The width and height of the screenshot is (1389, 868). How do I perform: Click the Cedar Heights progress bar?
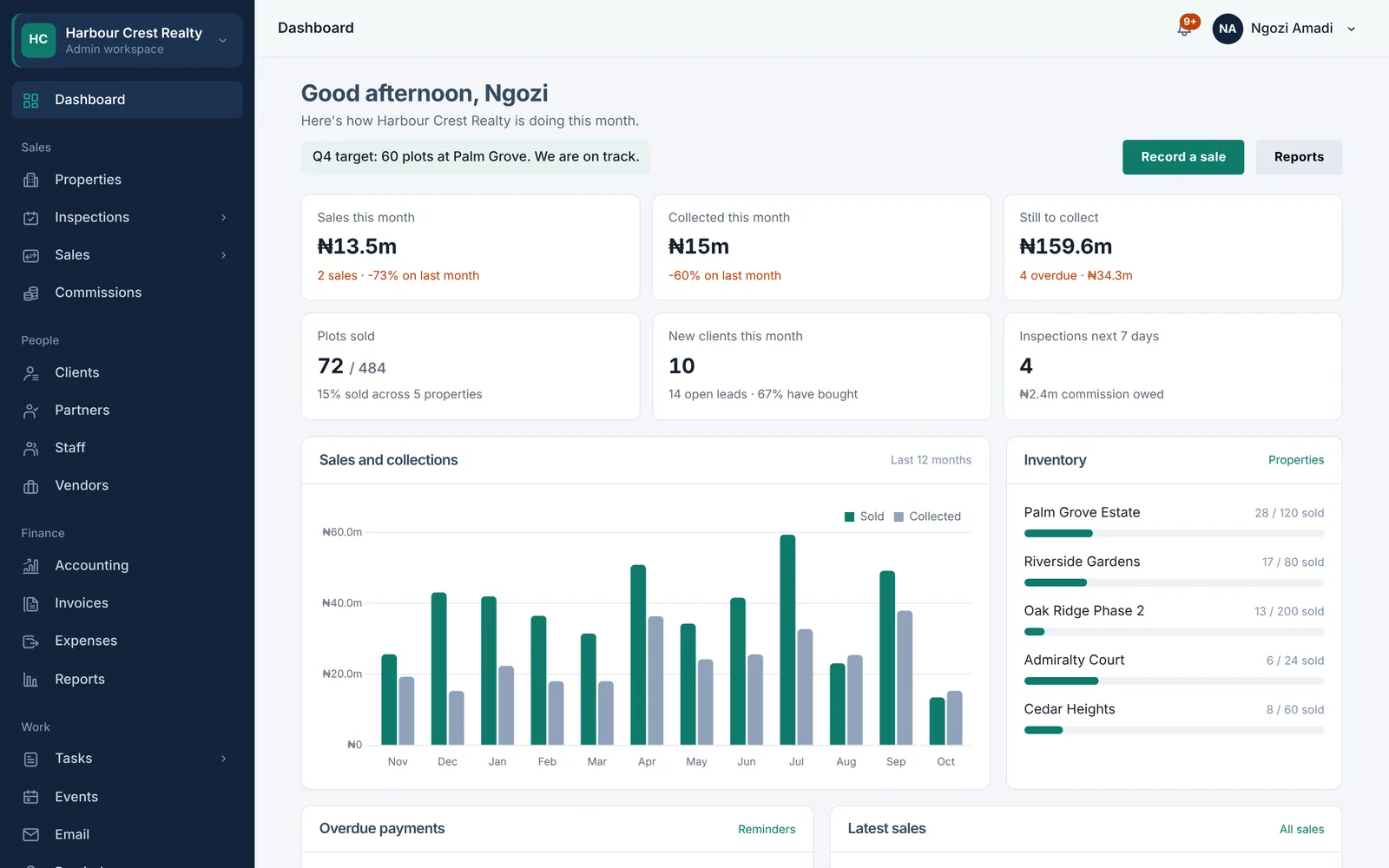click(1174, 730)
